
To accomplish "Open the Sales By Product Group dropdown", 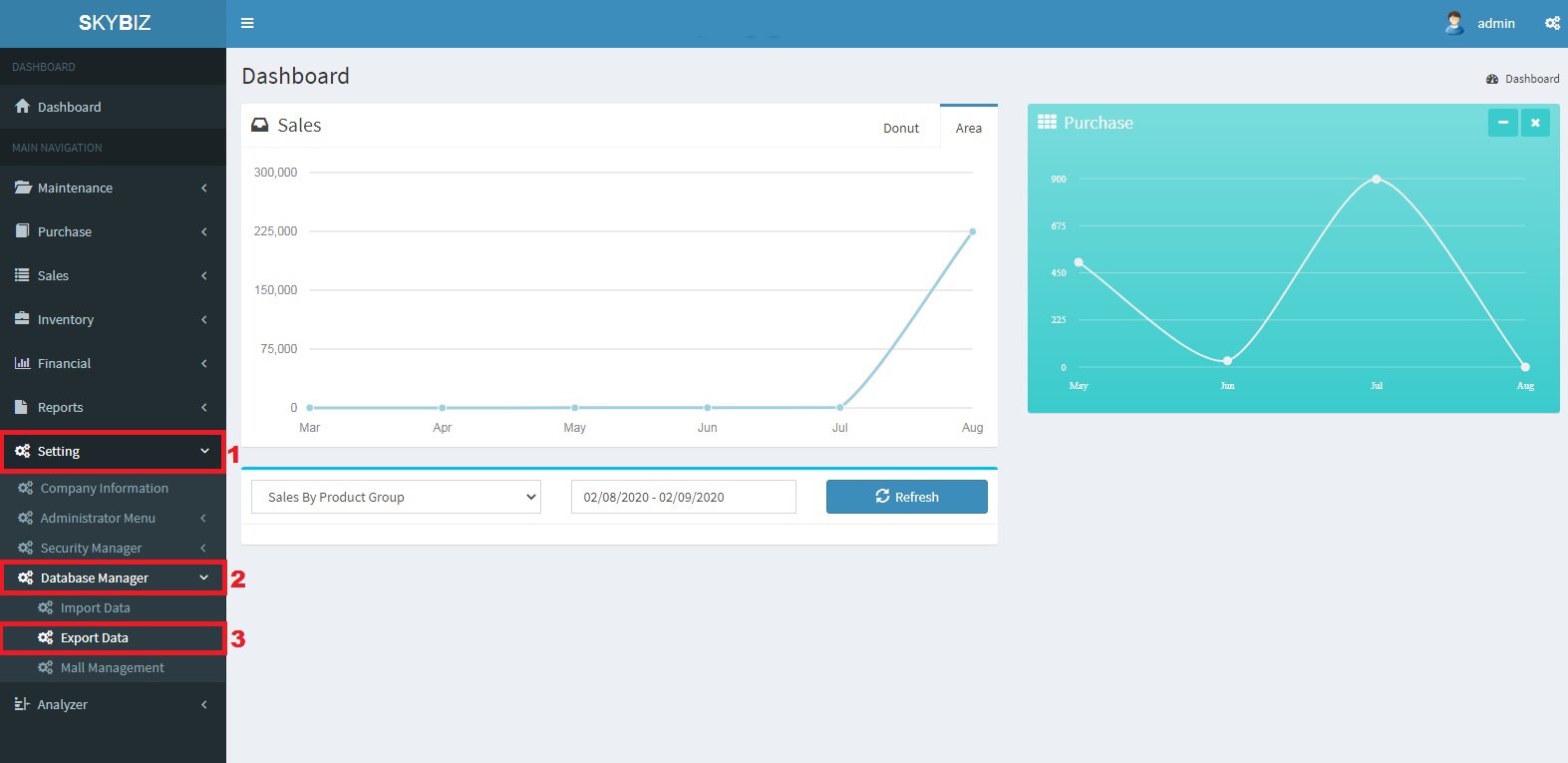I will 396,497.
